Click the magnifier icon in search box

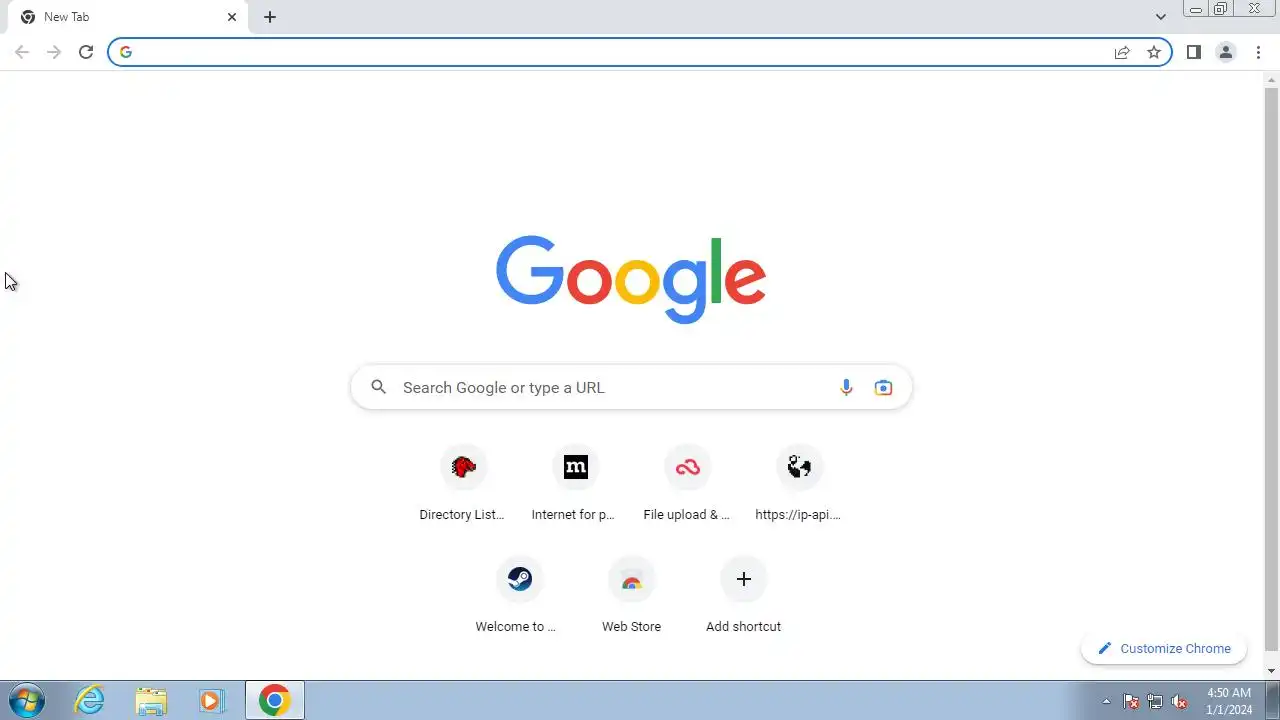point(378,387)
